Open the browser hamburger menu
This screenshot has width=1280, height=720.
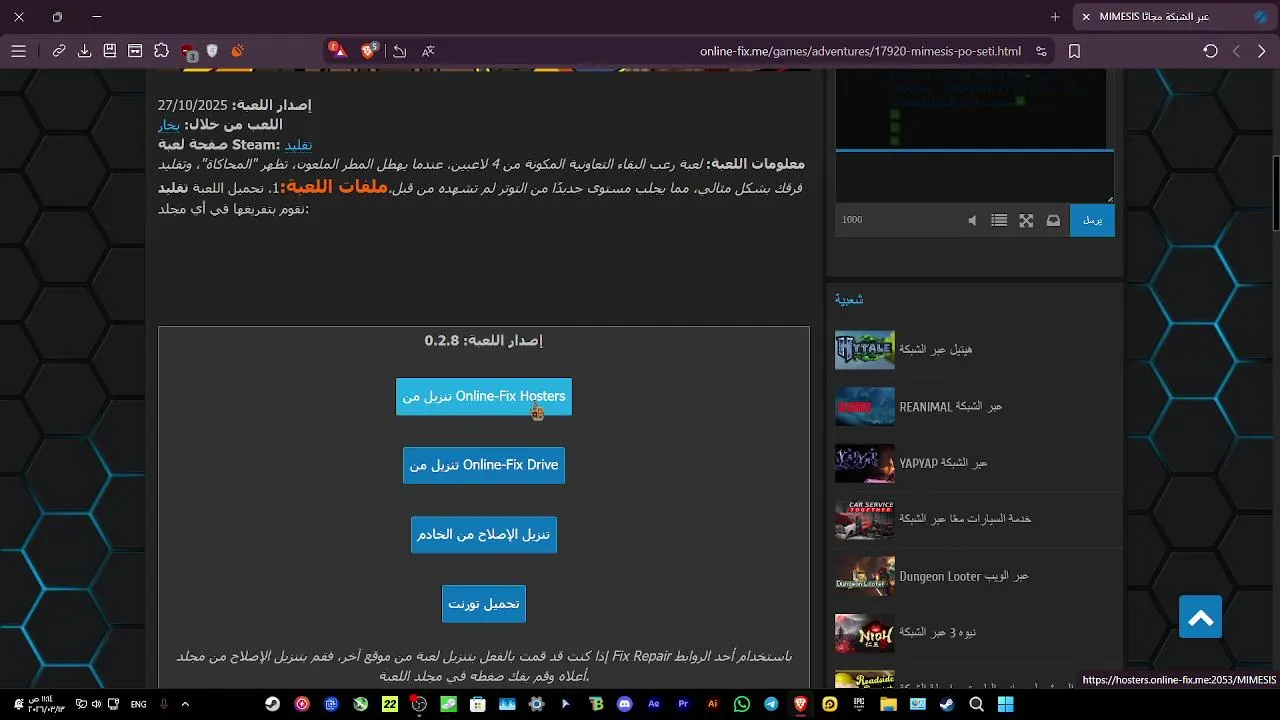[x=18, y=51]
